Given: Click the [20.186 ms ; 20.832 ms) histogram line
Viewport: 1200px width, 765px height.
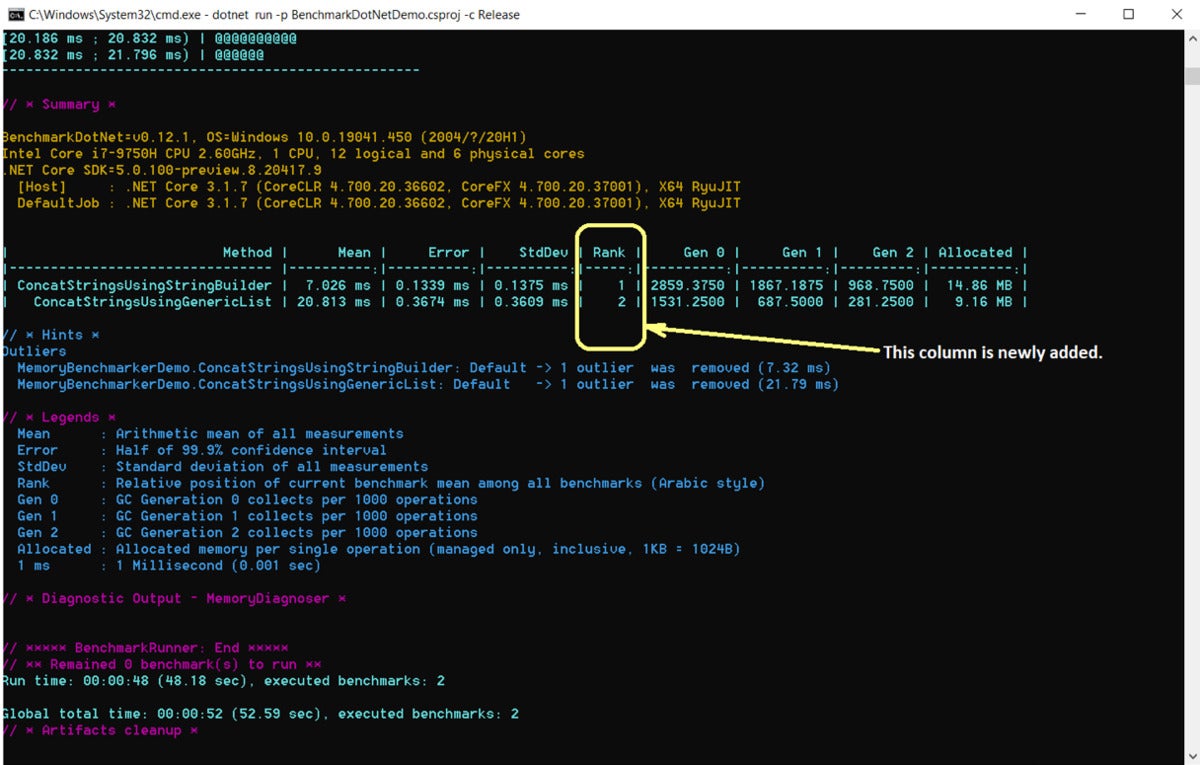Looking at the screenshot, I should (x=149, y=38).
